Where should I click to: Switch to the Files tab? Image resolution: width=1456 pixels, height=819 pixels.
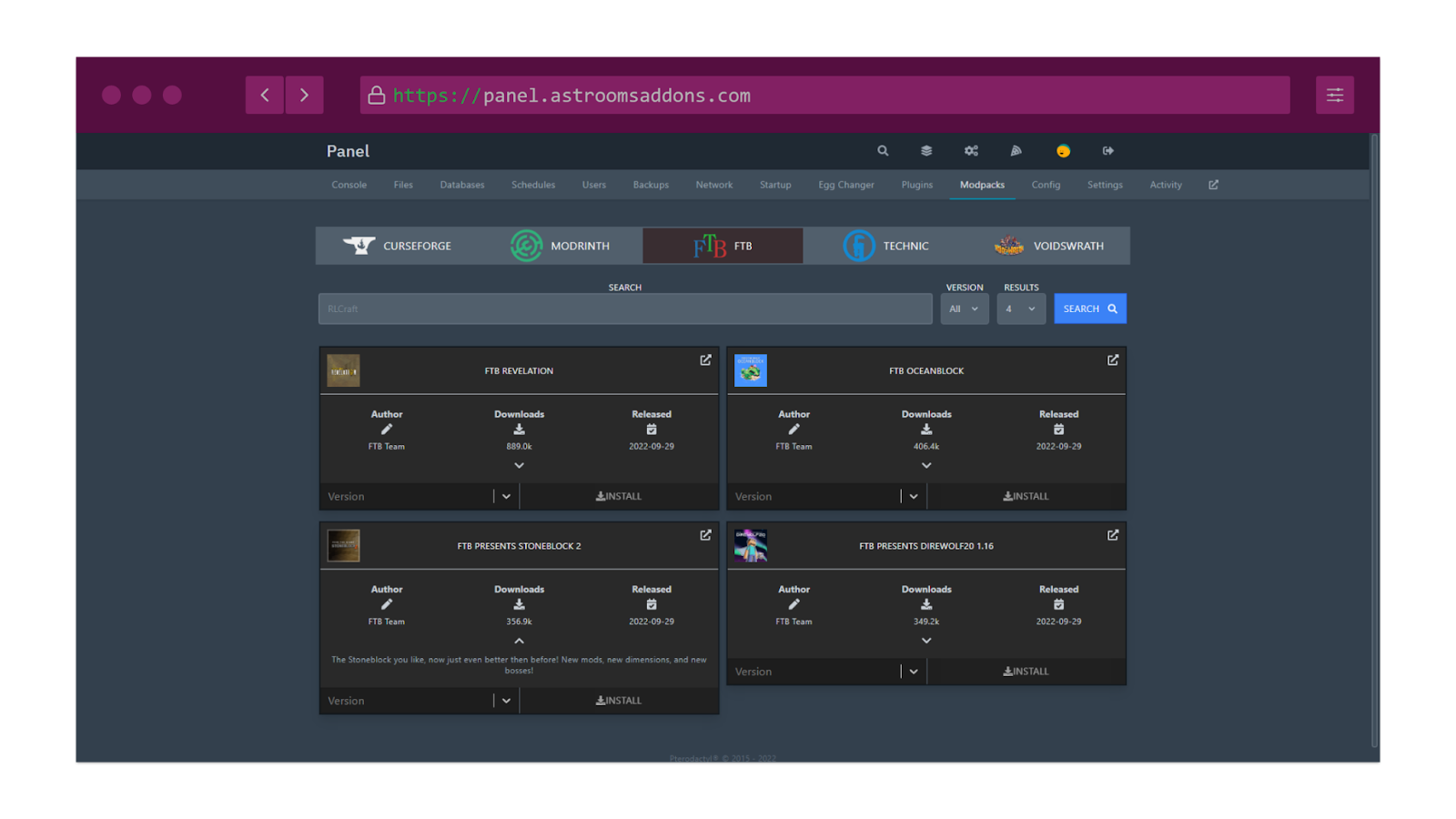403,185
